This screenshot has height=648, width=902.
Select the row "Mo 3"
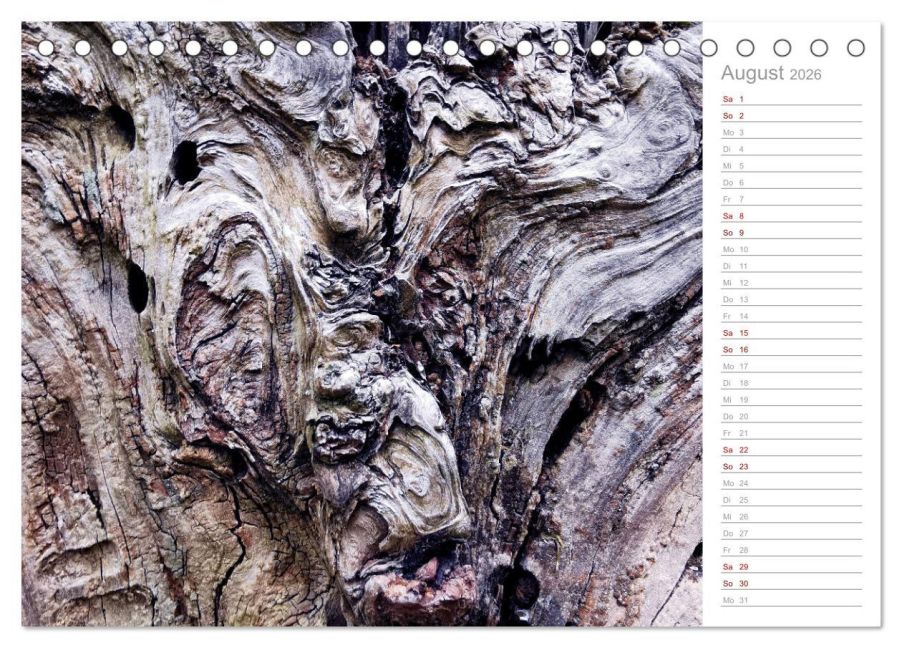pyautogui.click(x=792, y=132)
